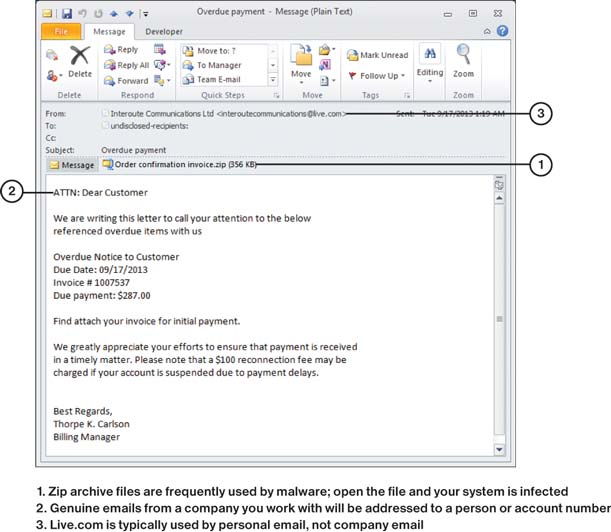This screenshot has width=611, height=532.
Task: Click Reply All in Respond group
Action: pos(127,65)
